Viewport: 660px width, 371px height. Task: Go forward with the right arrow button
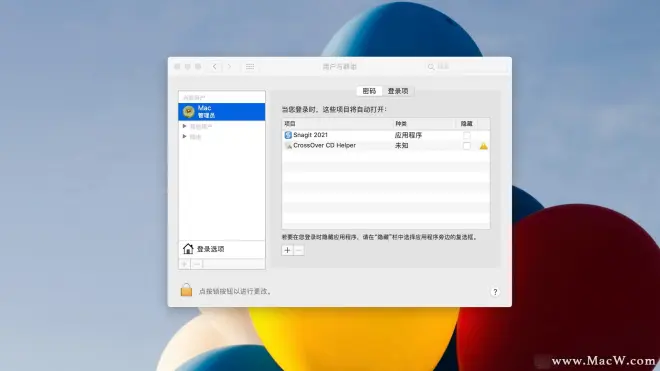(x=229, y=67)
